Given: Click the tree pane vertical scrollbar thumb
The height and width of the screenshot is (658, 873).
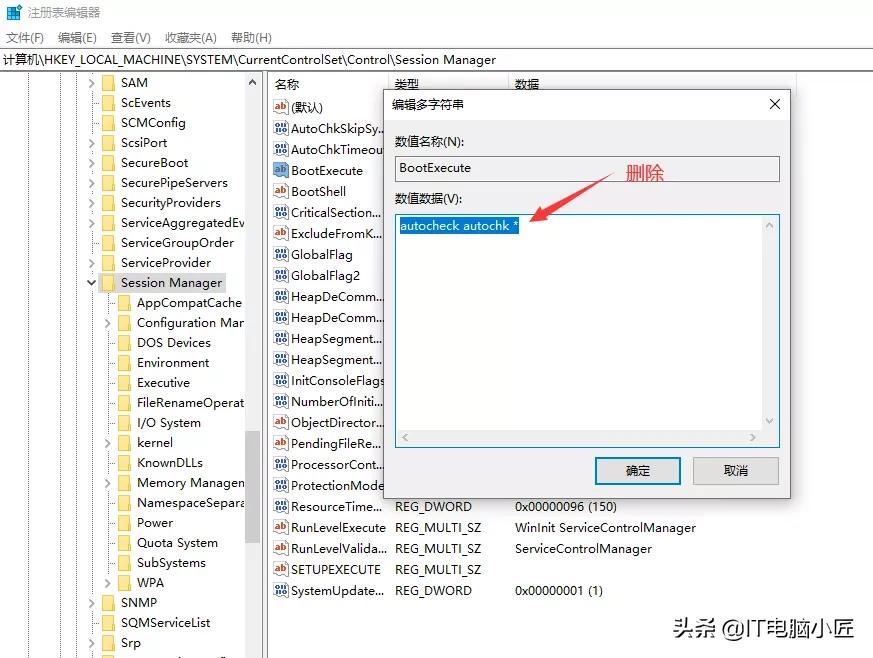Looking at the screenshot, I should 252,486.
